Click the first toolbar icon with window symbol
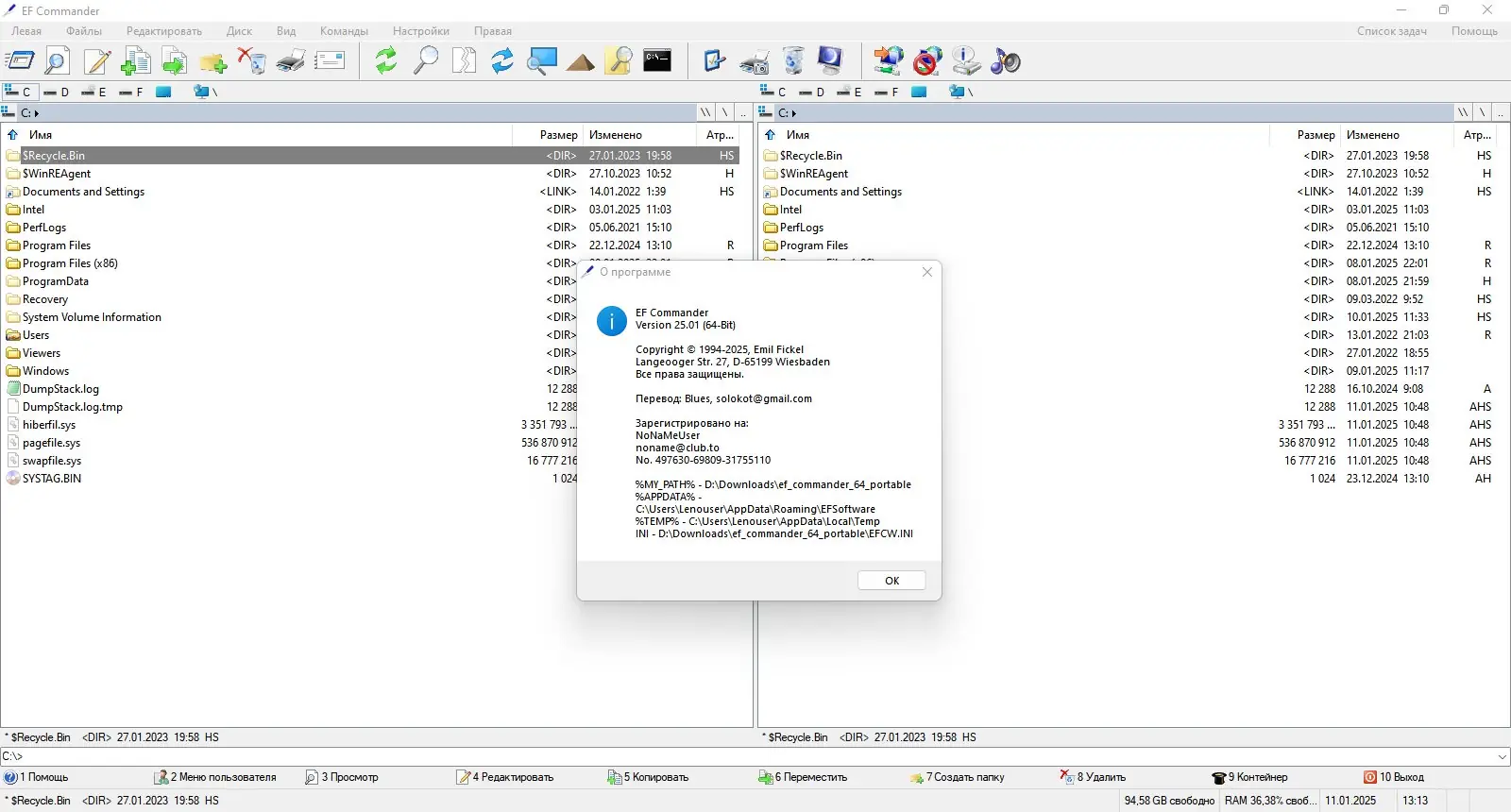This screenshot has width=1511, height=812. (x=20, y=61)
